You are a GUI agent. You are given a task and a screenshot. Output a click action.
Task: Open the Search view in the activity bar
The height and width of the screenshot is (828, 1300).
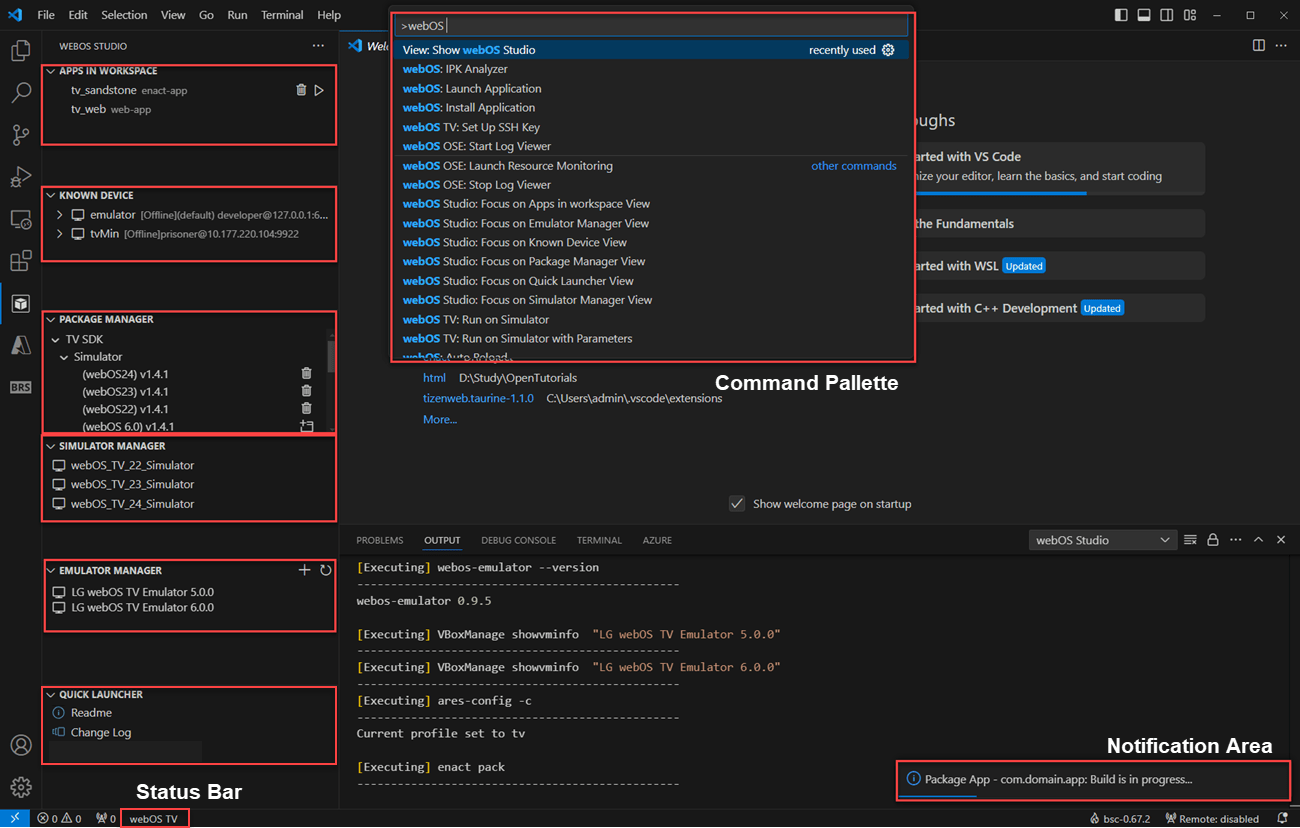pos(20,93)
